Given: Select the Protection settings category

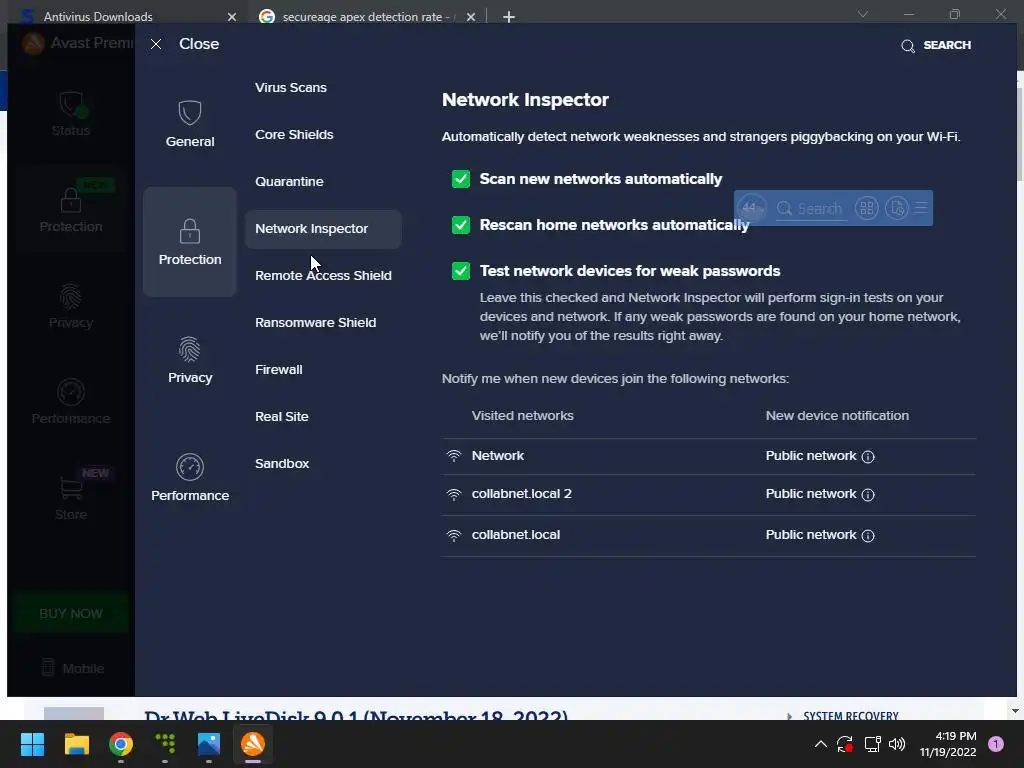Looking at the screenshot, I should 189,242.
